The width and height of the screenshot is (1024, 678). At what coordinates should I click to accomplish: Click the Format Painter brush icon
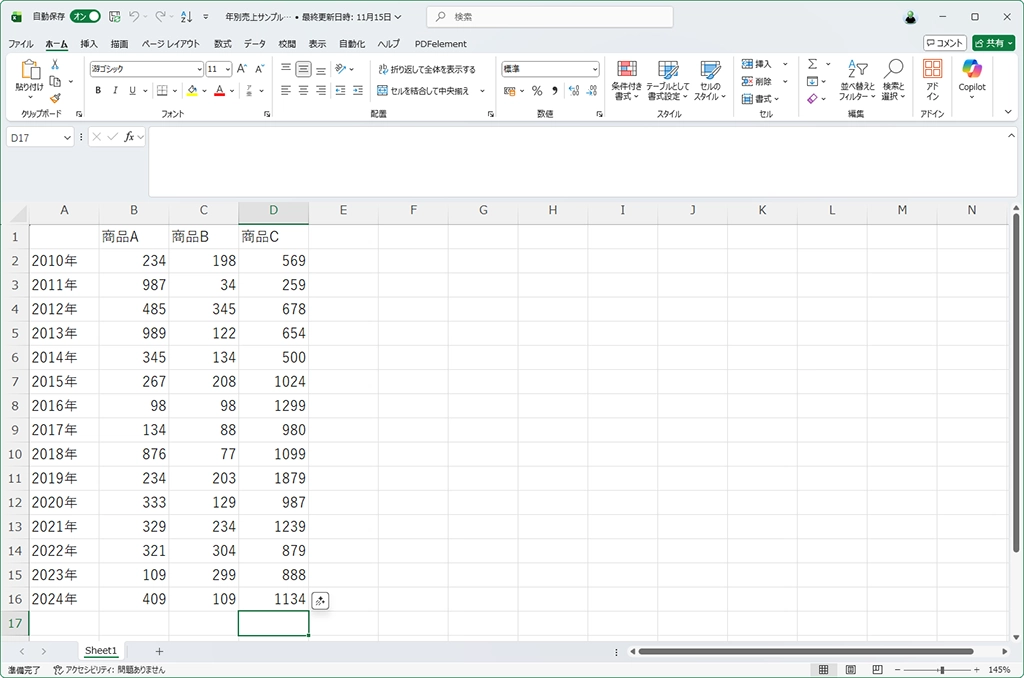(55, 98)
